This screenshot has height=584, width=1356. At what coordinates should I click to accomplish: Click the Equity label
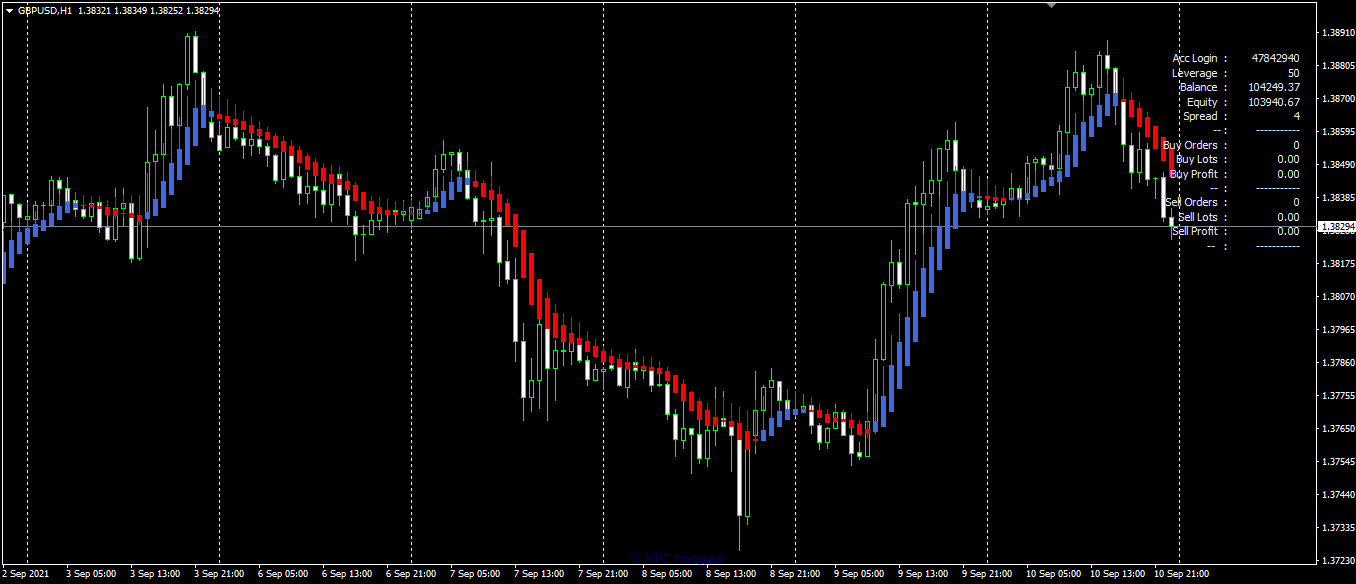[1202, 102]
